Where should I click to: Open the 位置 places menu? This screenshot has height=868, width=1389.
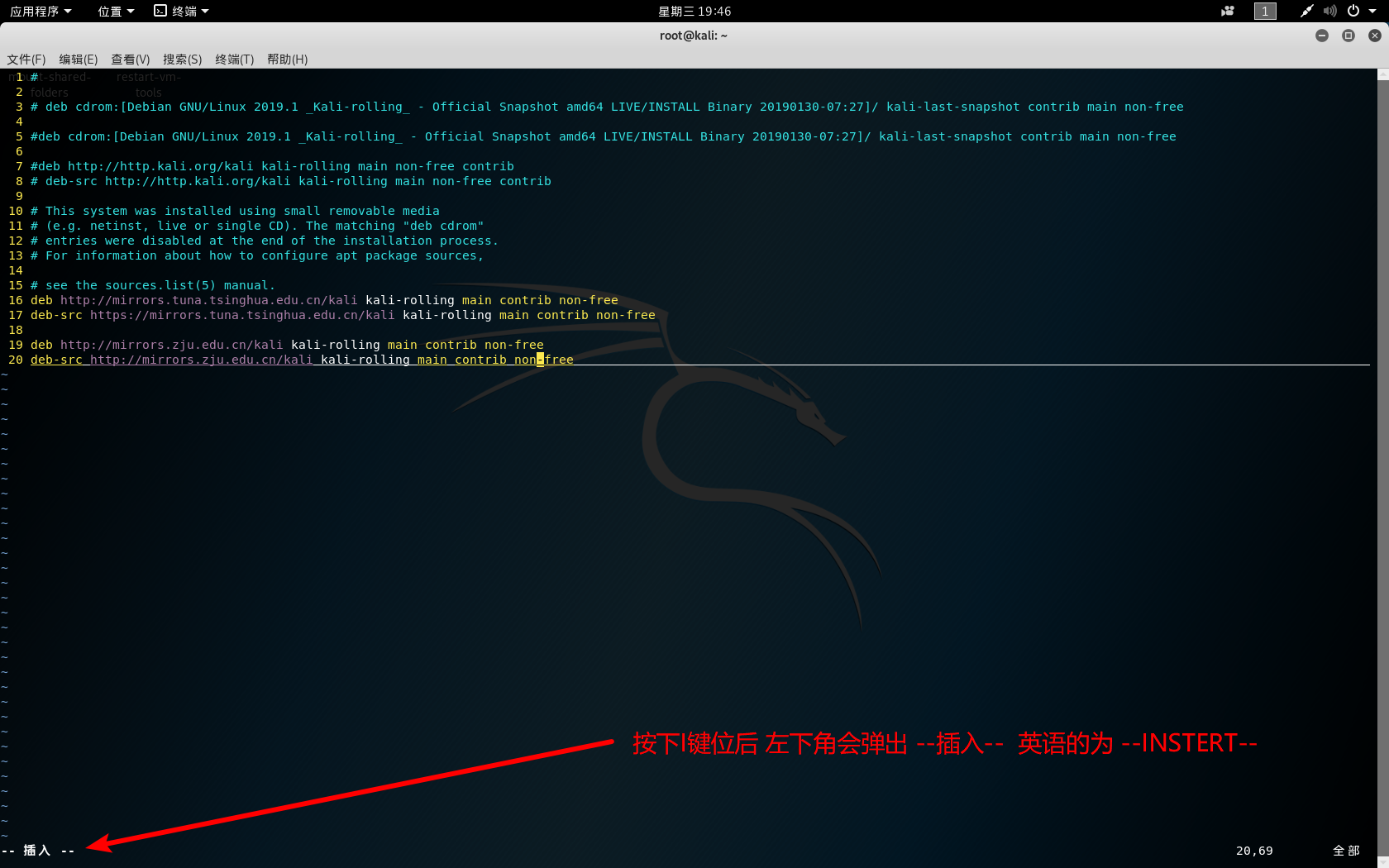click(116, 11)
